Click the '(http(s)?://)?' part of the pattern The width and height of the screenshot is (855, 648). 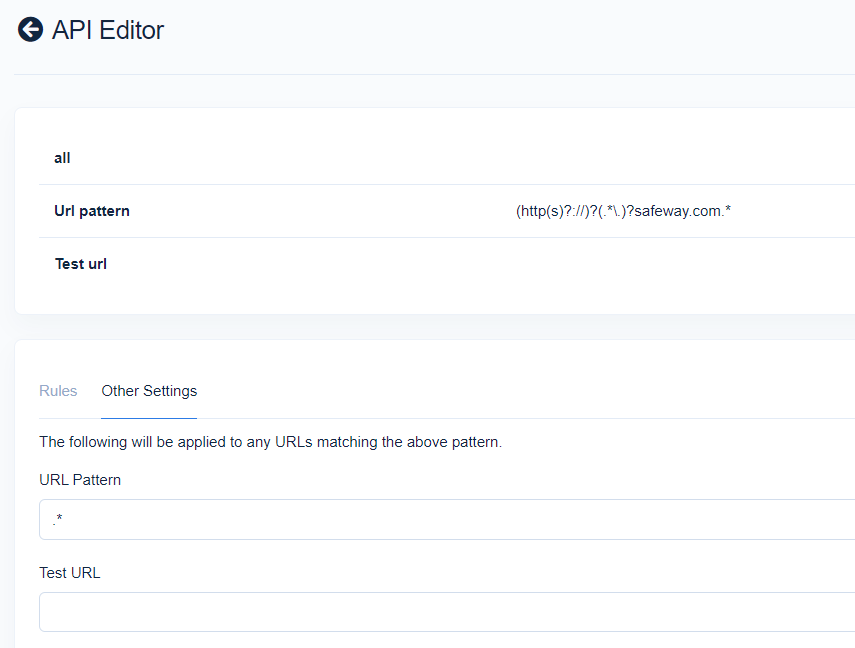click(556, 211)
